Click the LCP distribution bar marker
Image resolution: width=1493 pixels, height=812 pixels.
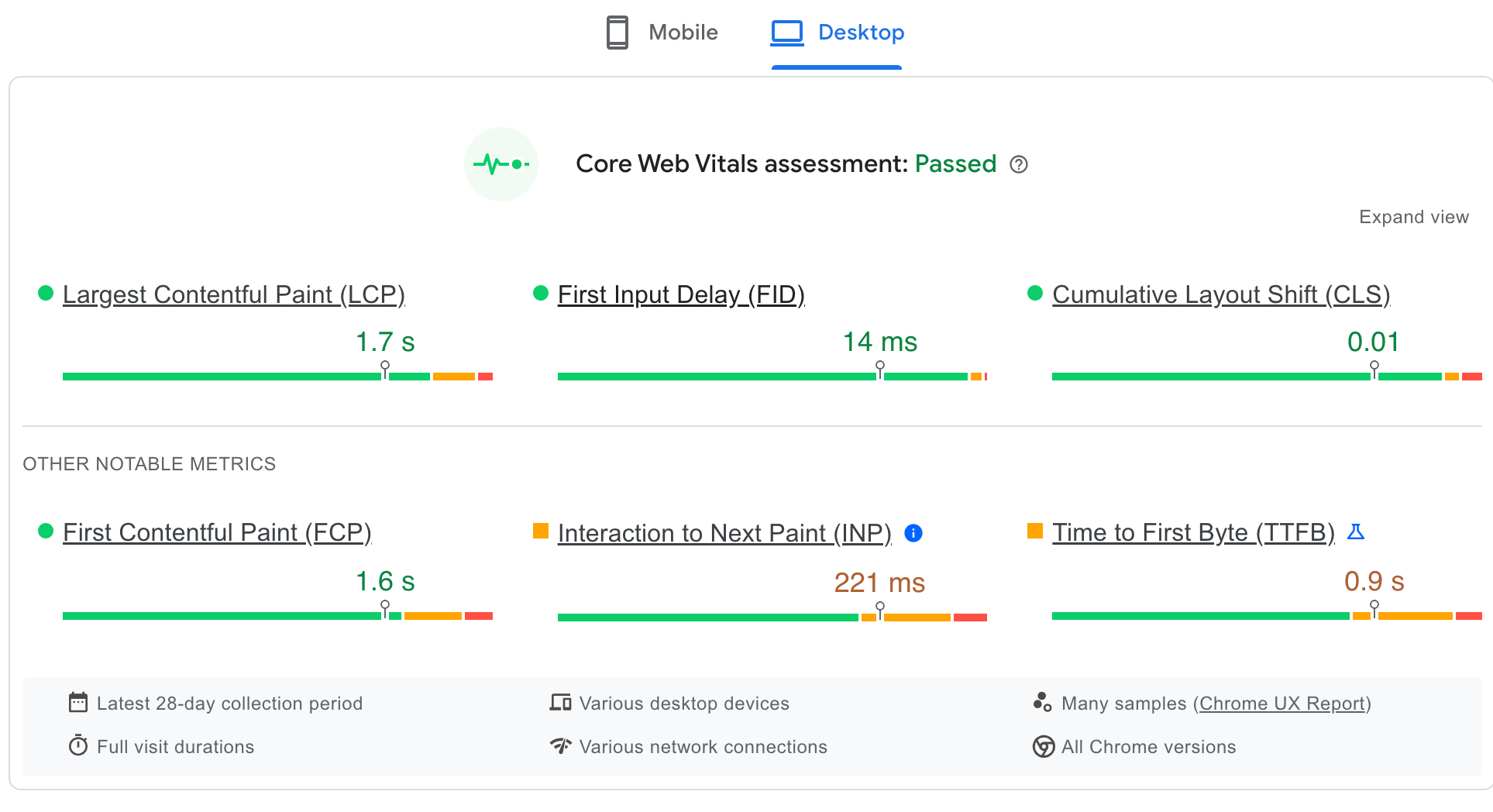pos(385,370)
